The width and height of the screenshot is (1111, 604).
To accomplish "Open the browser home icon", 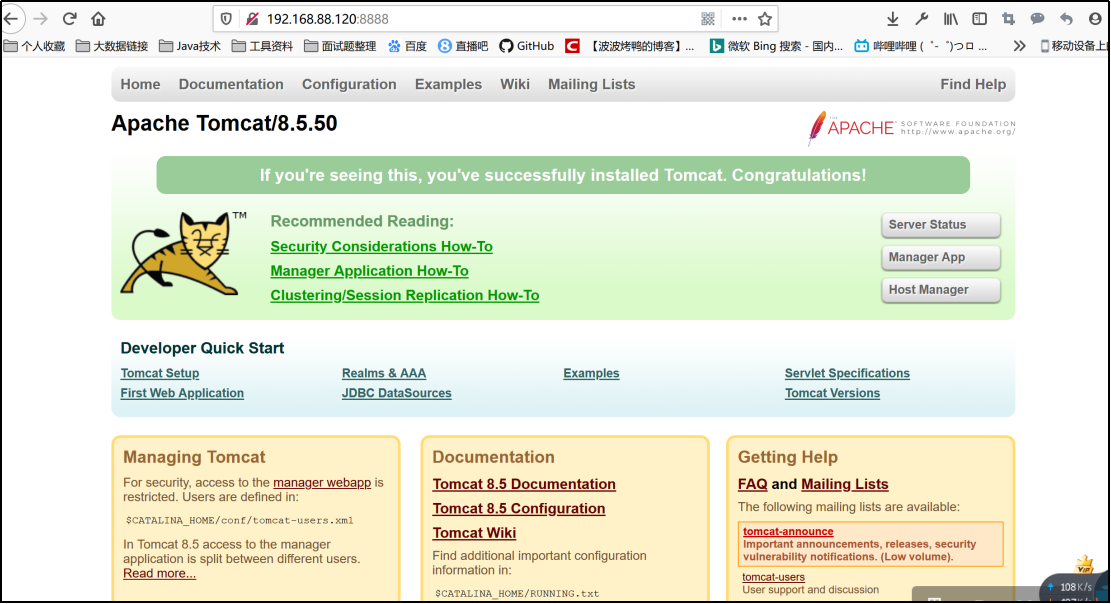I will tap(98, 18).
